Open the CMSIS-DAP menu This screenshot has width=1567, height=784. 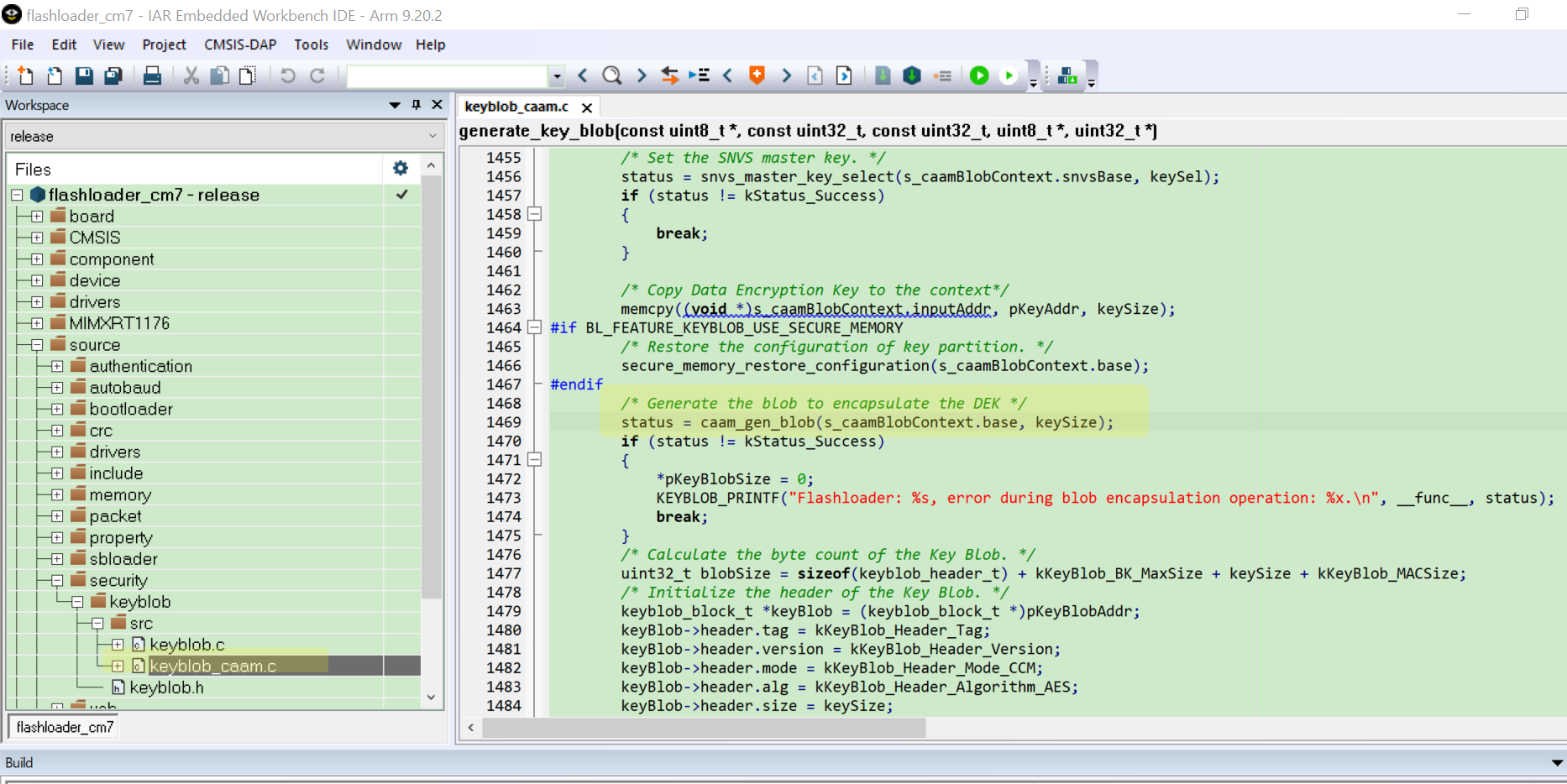(240, 44)
